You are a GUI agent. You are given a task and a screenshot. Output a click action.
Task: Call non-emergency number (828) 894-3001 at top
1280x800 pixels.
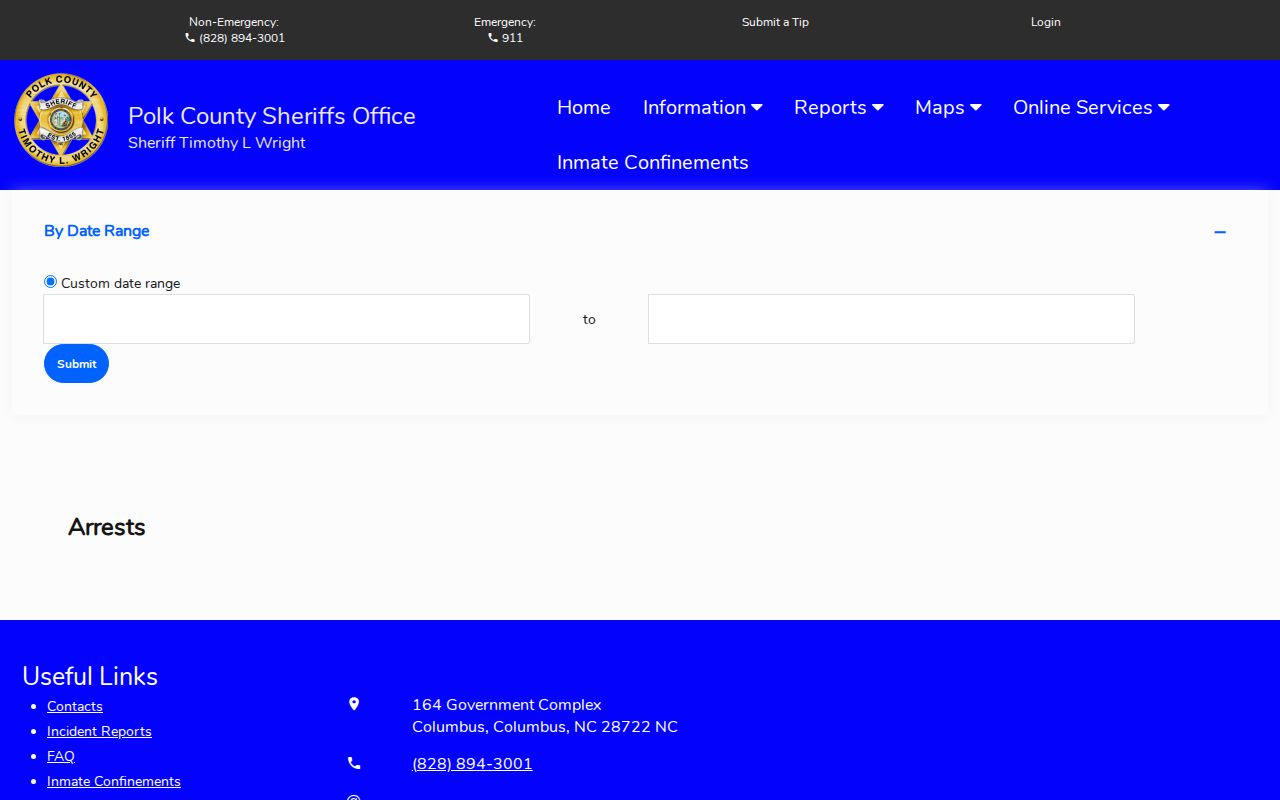pos(242,38)
